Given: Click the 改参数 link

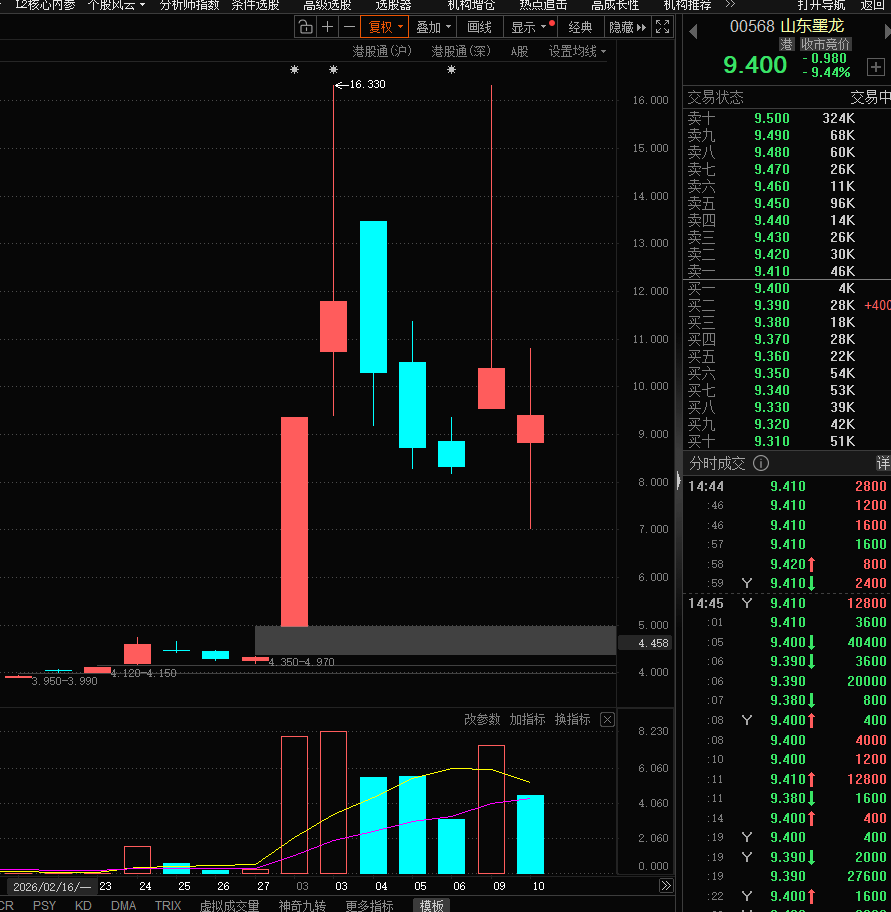Looking at the screenshot, I should point(482,720).
